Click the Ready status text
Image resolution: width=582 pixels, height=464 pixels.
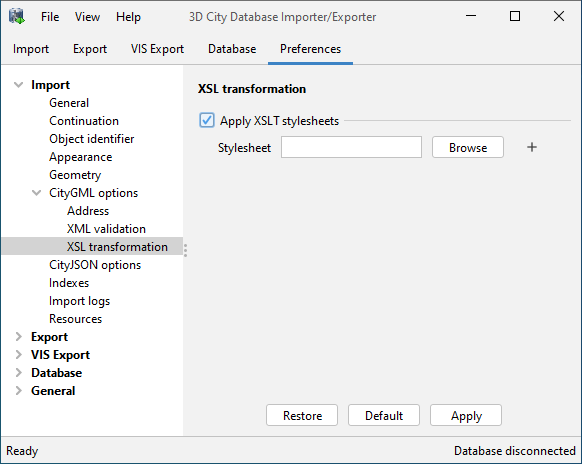coord(22,451)
